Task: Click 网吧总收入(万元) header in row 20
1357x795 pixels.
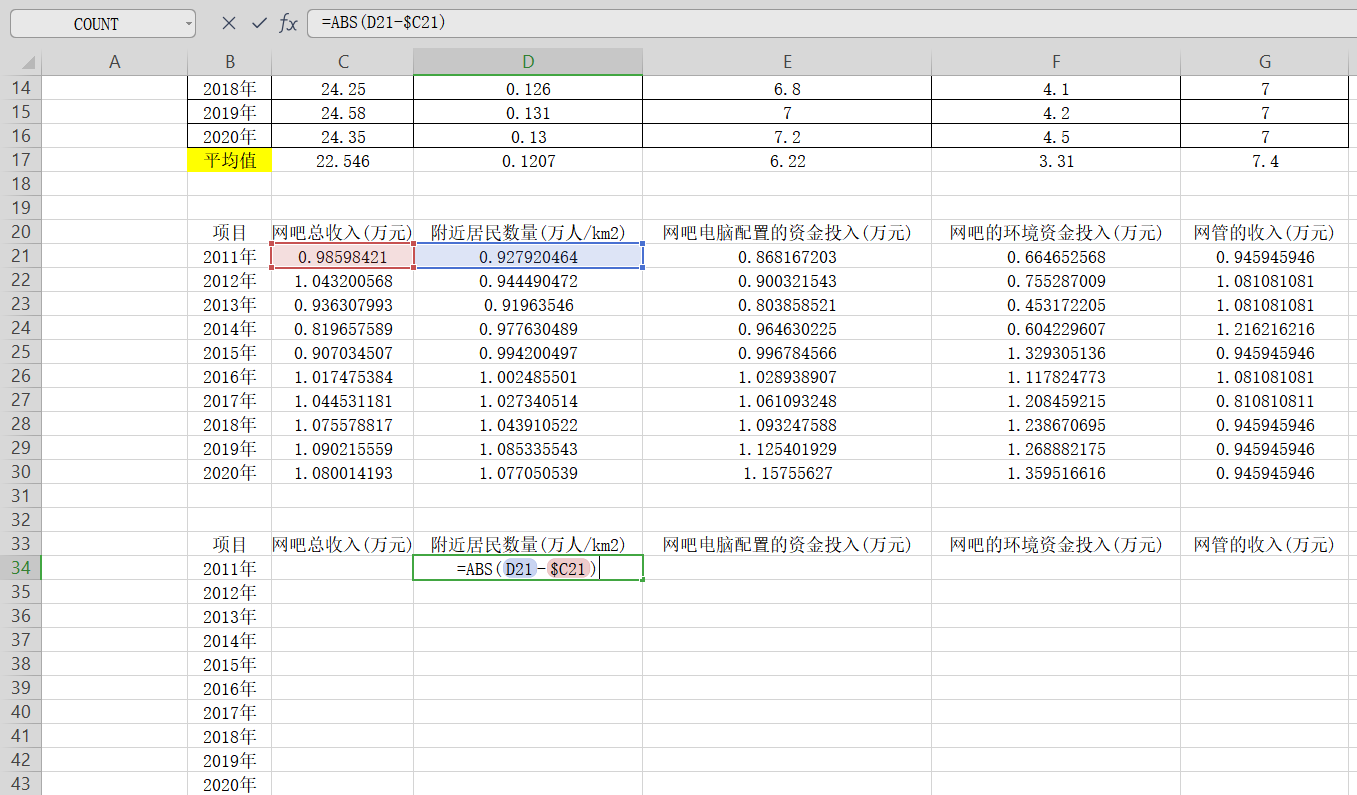Action: pyautogui.click(x=342, y=232)
